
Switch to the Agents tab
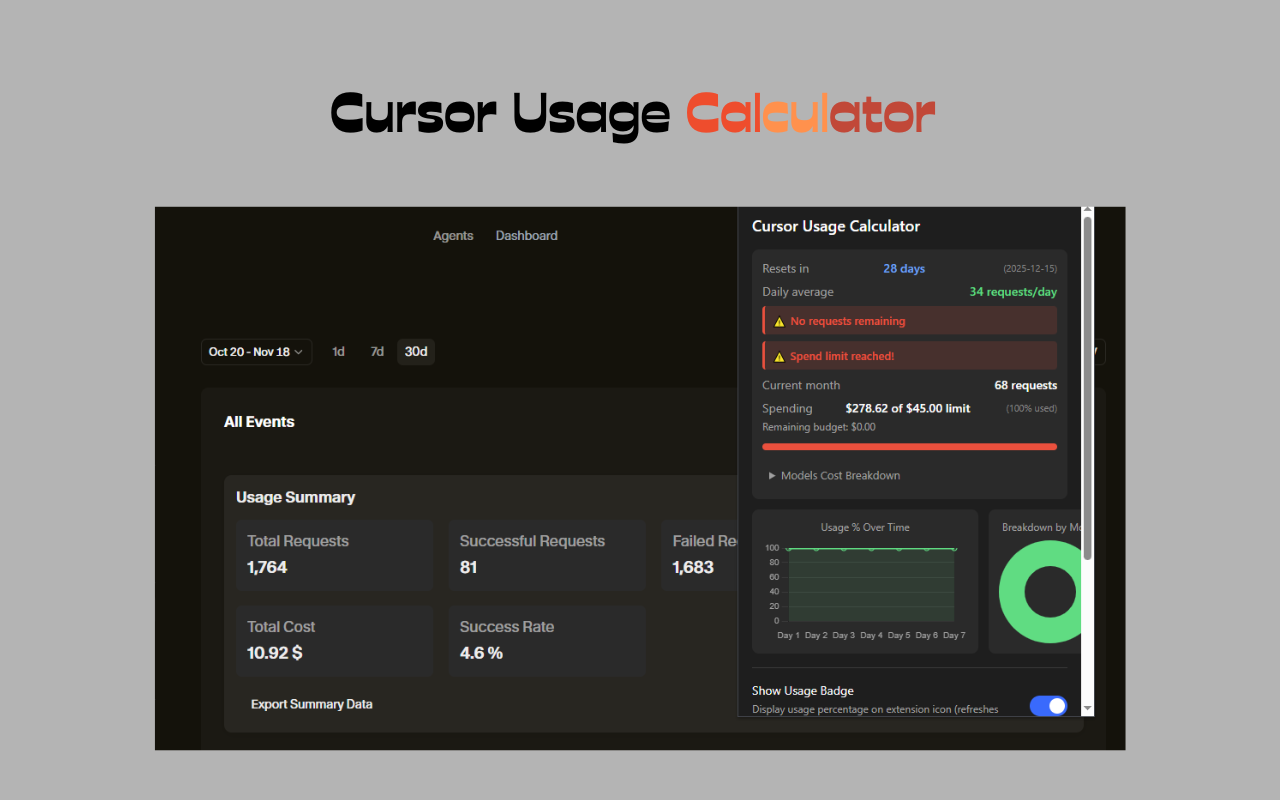(x=453, y=235)
